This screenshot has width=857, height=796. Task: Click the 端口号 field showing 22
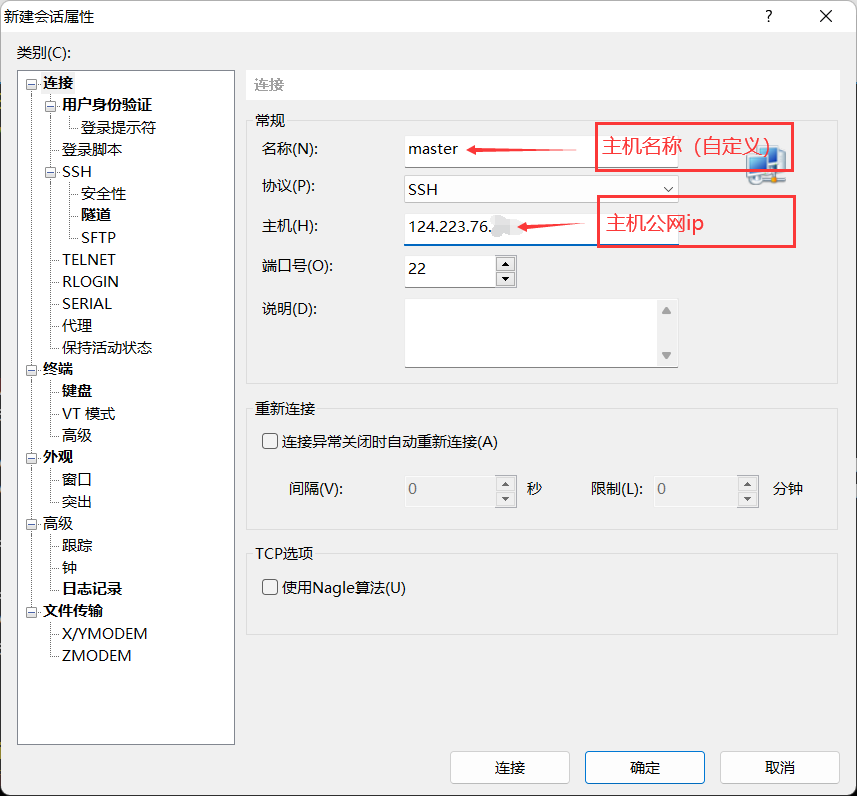(x=450, y=271)
